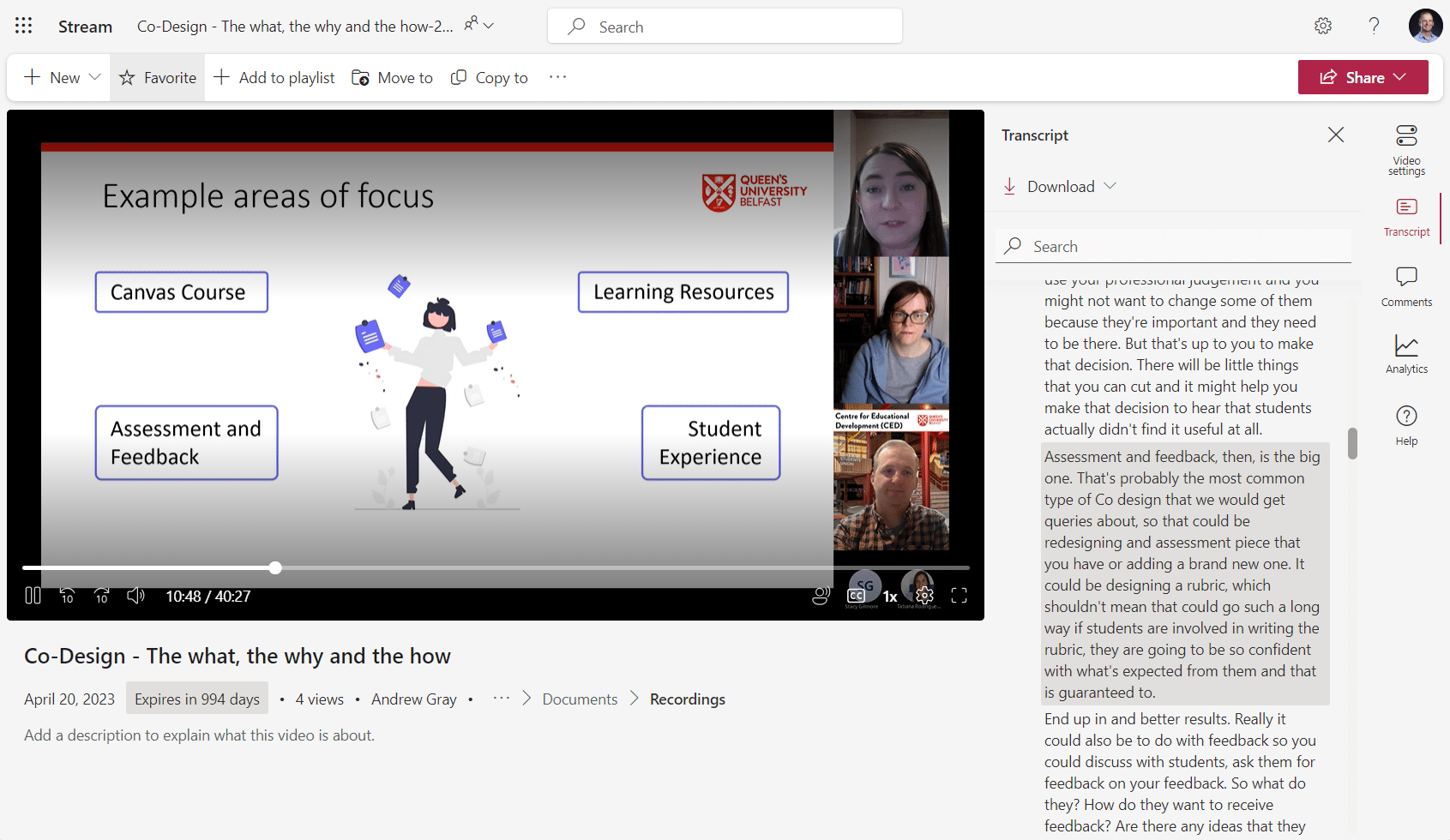Open the toolbar overflow menu
The width and height of the screenshot is (1450, 840).
pyautogui.click(x=557, y=77)
